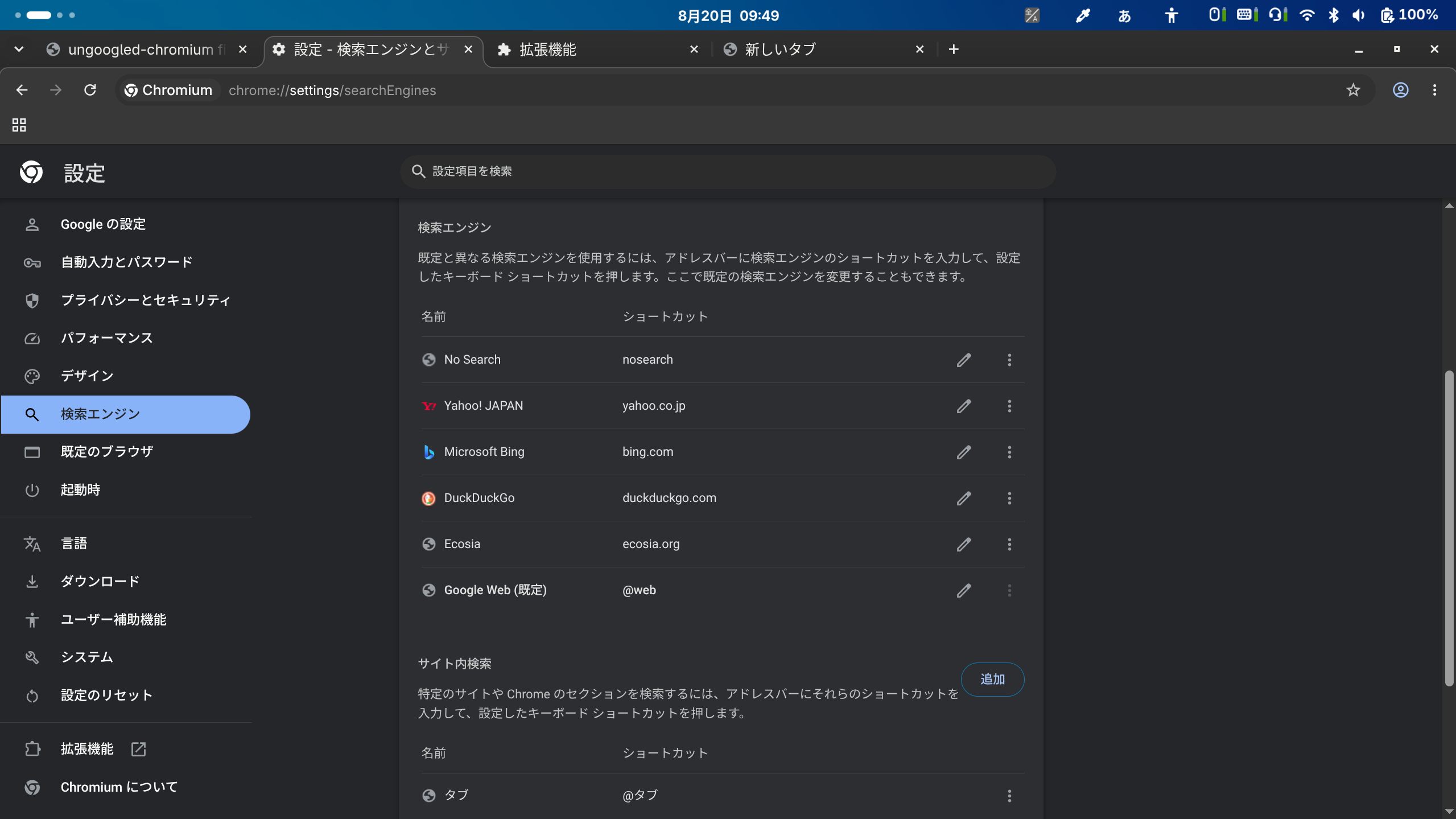Click the battery 100% indicator

tap(1409, 15)
